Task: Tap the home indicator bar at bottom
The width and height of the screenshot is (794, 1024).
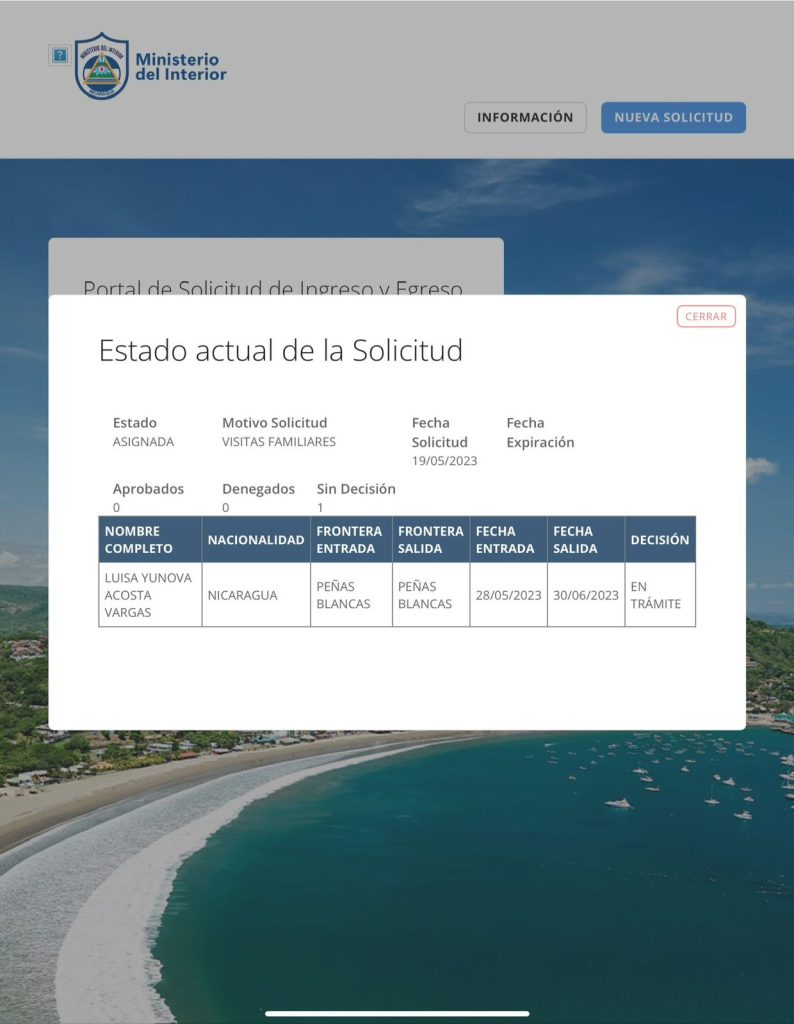Action: 397,1014
